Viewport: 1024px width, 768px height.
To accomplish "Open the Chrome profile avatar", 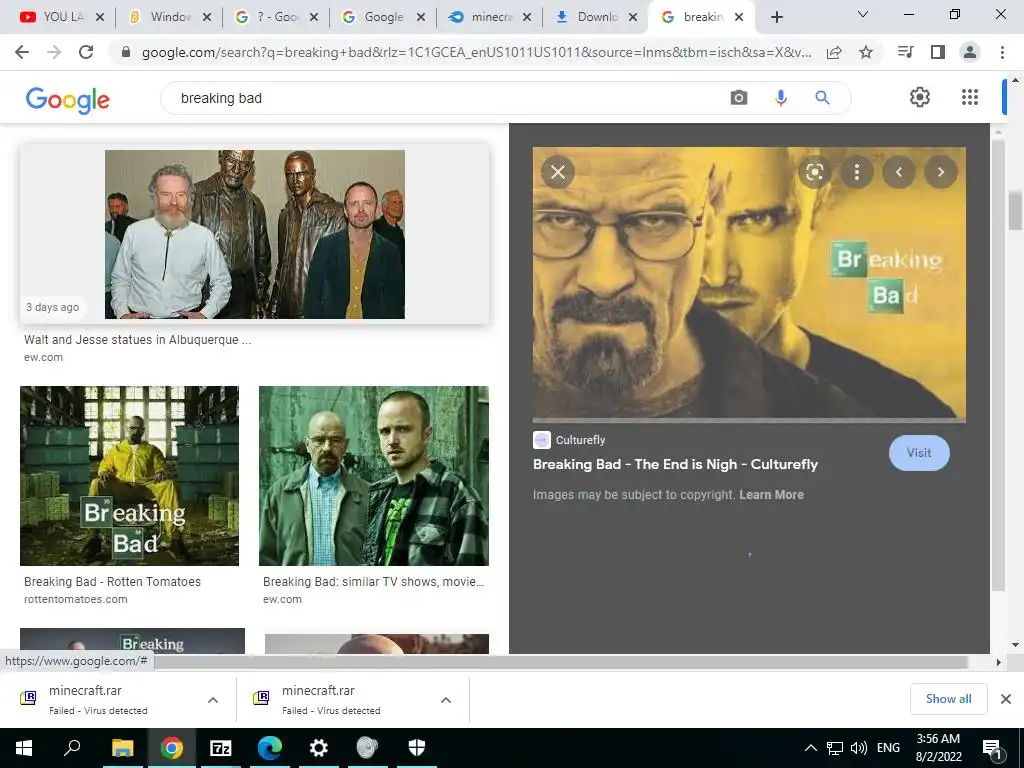I will pos(970,52).
